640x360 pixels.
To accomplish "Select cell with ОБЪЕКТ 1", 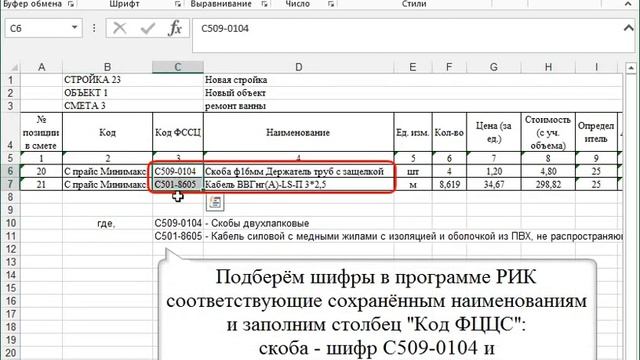I will (x=107, y=93).
